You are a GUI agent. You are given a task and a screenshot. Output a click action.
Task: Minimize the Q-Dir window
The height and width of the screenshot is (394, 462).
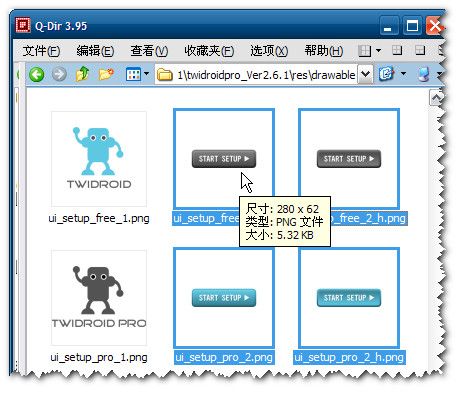tap(389, 26)
